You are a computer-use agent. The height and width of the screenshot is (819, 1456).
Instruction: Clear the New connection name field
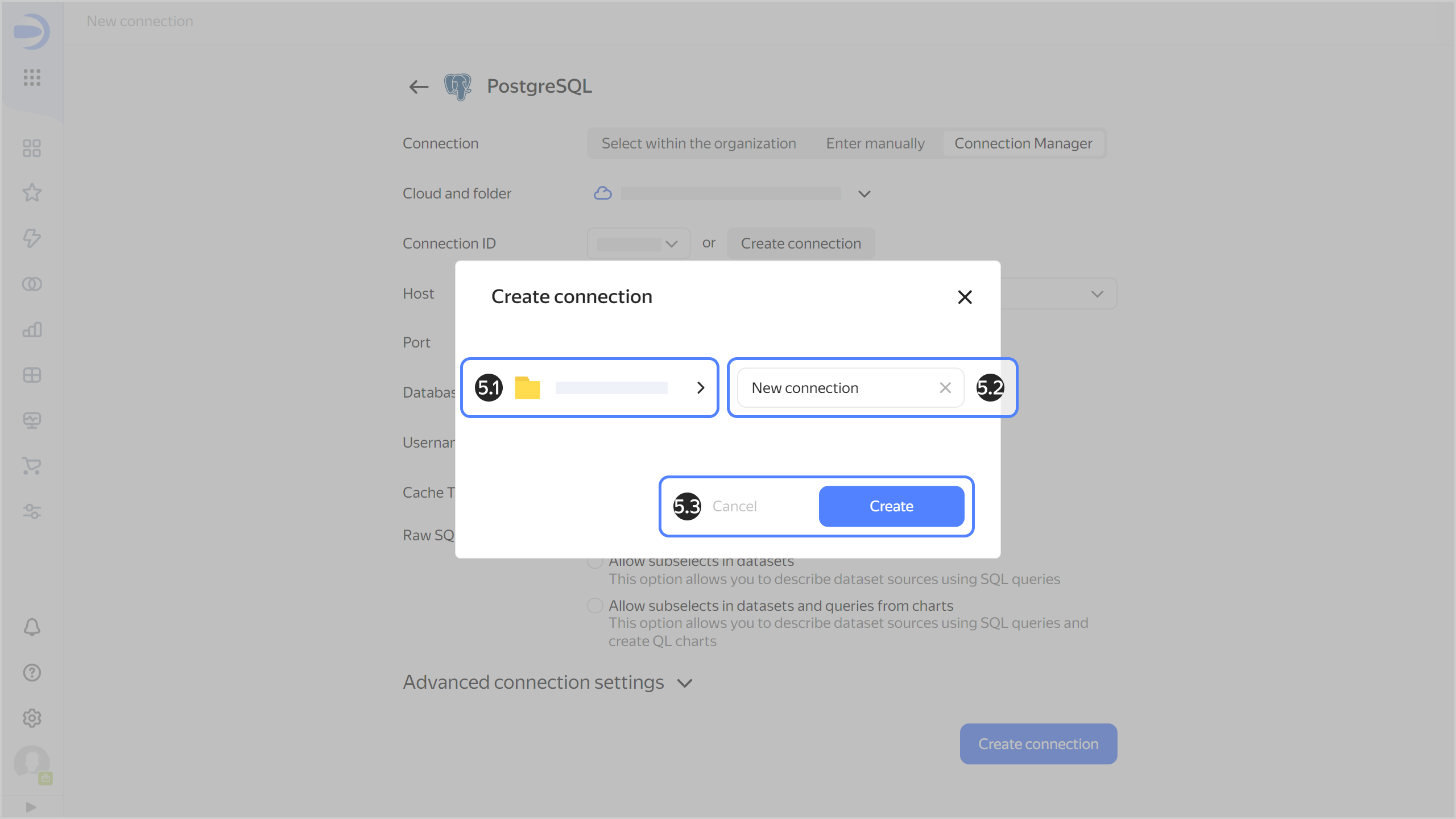945,388
